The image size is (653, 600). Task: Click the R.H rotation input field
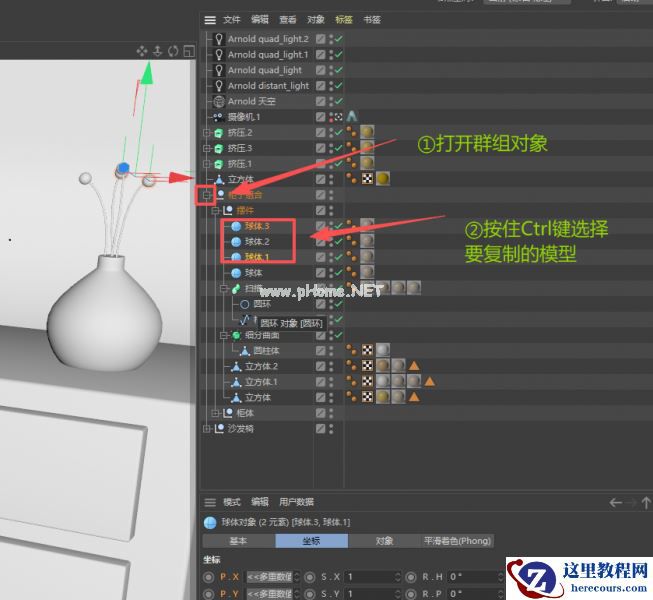[x=475, y=577]
